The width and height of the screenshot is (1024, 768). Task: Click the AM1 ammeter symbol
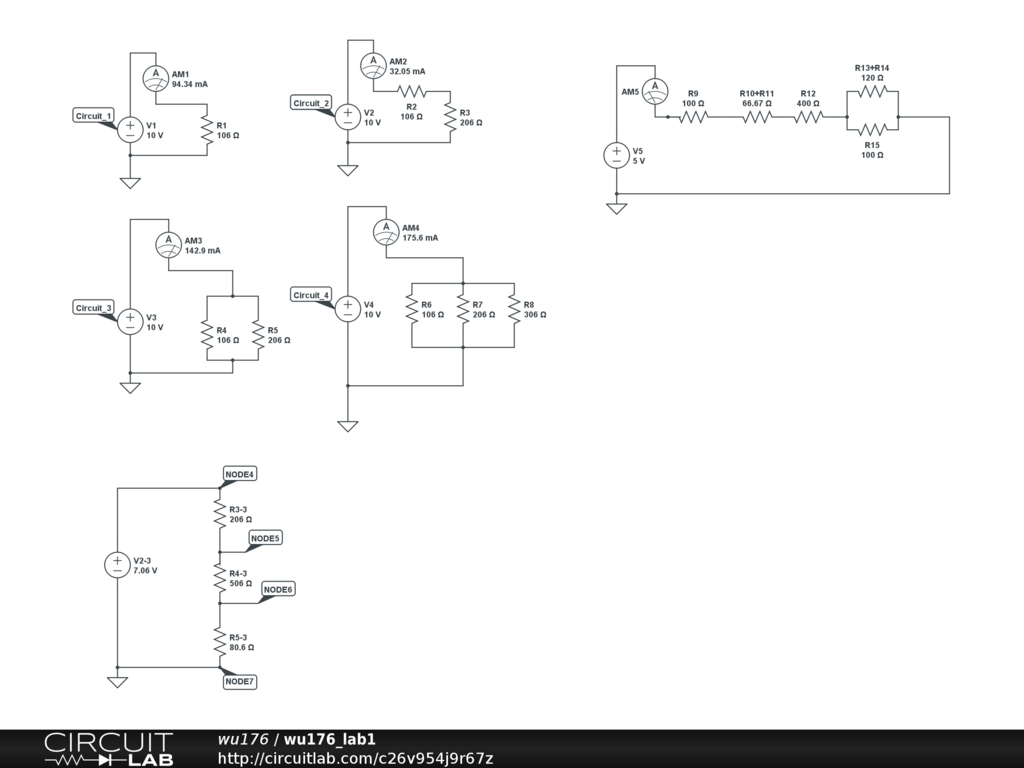[x=155, y=76]
